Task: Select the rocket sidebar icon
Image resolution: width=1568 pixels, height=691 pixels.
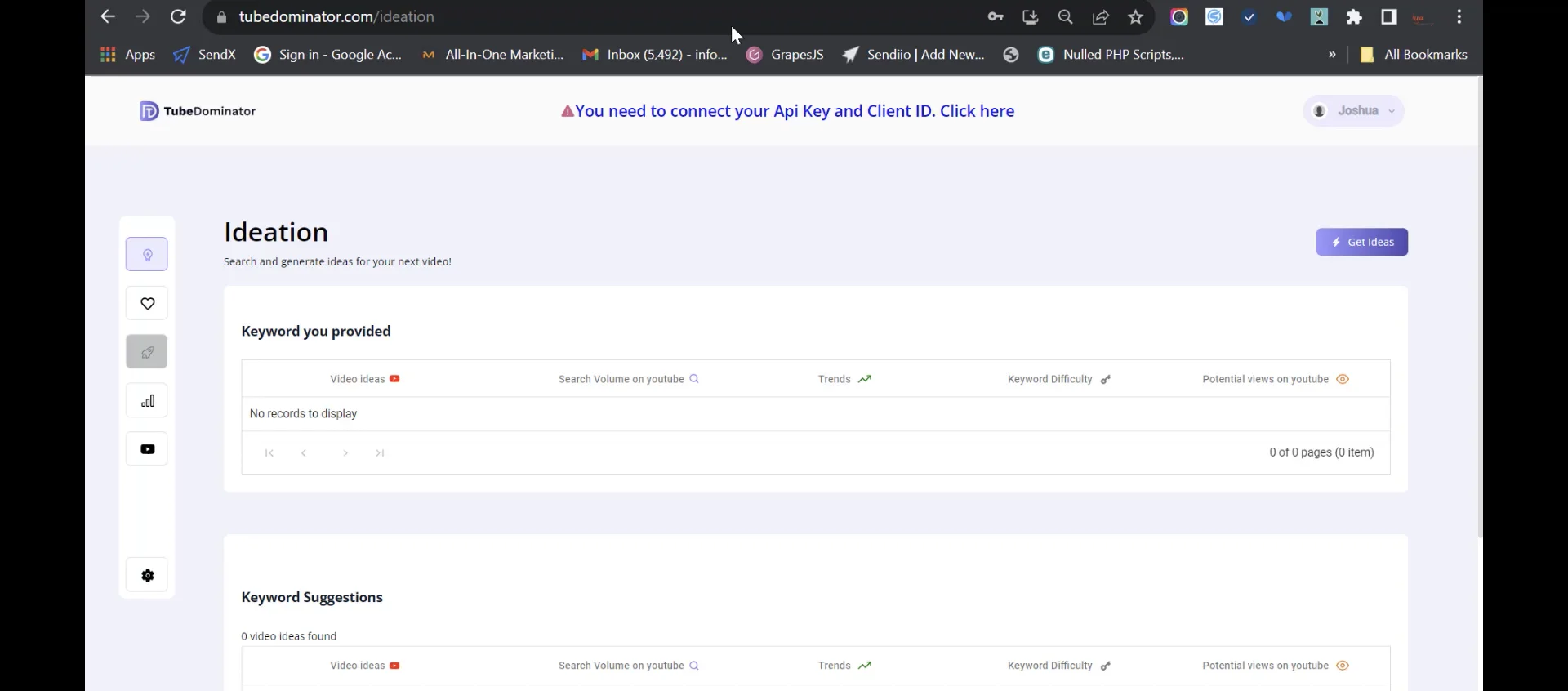Action: [x=147, y=352]
